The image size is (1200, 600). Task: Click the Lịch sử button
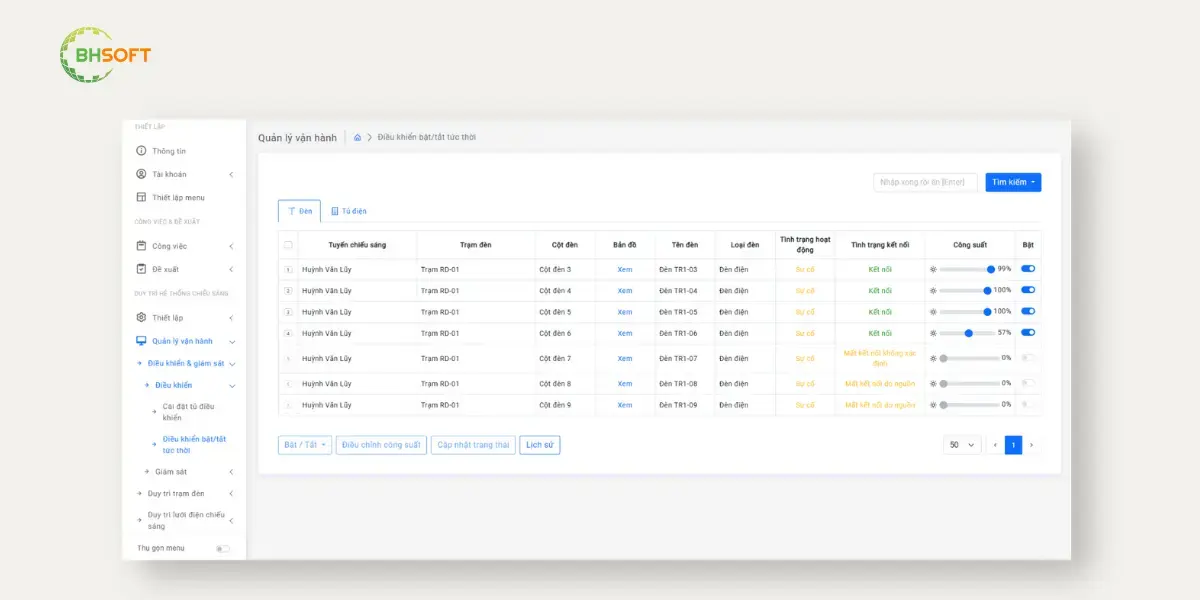coord(540,445)
